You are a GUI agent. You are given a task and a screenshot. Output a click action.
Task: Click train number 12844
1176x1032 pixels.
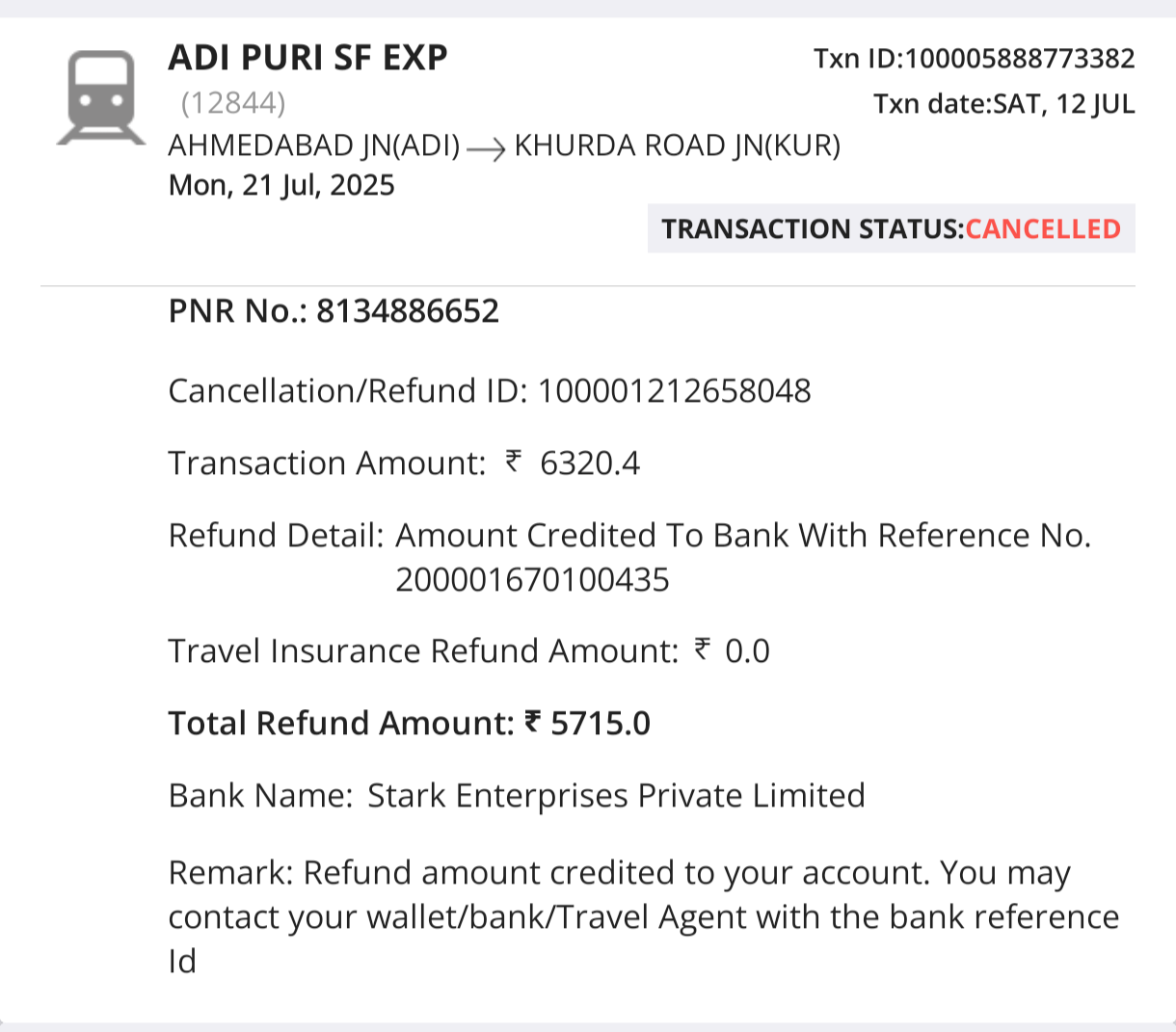click(233, 102)
